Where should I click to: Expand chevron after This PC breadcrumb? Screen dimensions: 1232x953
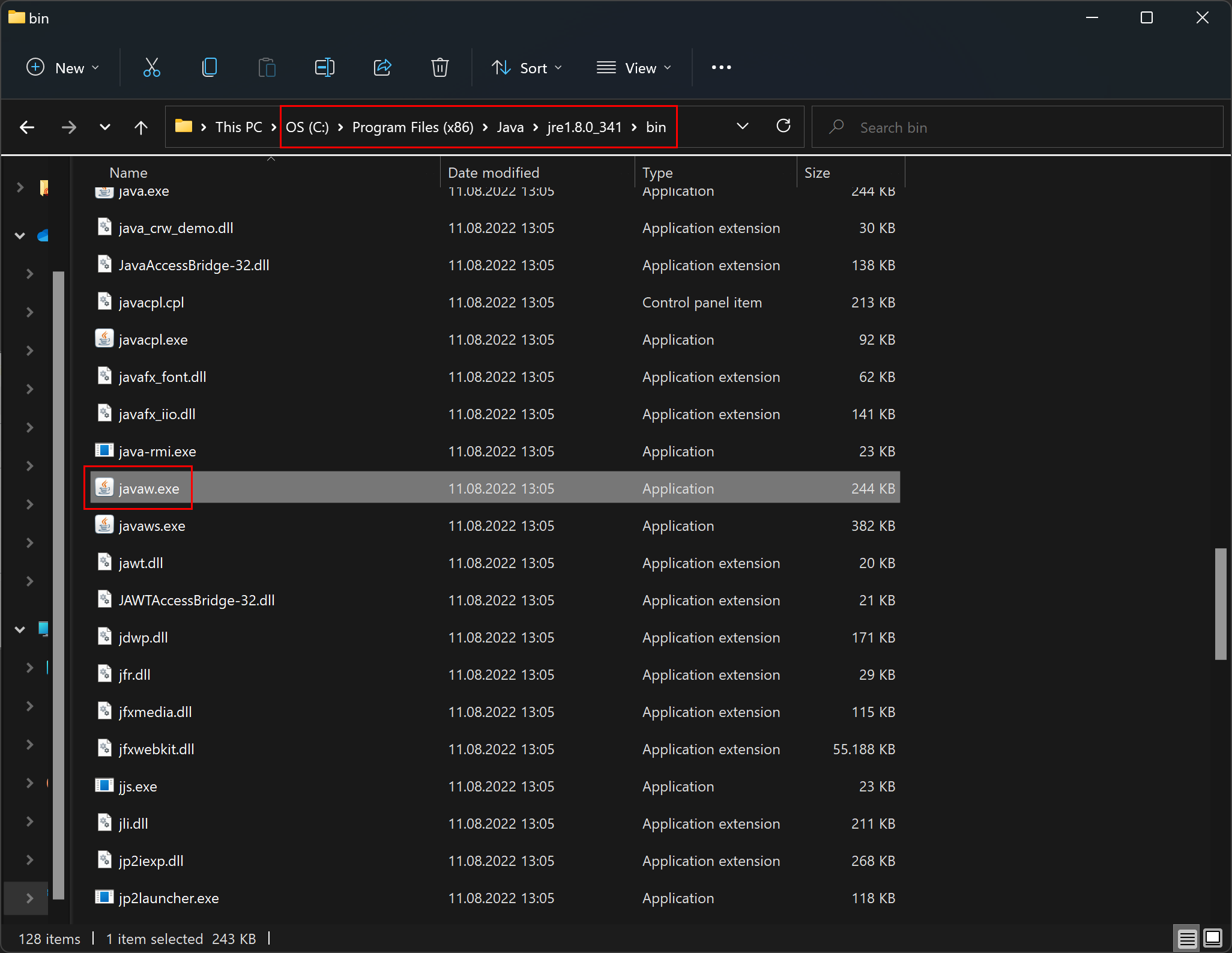click(x=274, y=127)
